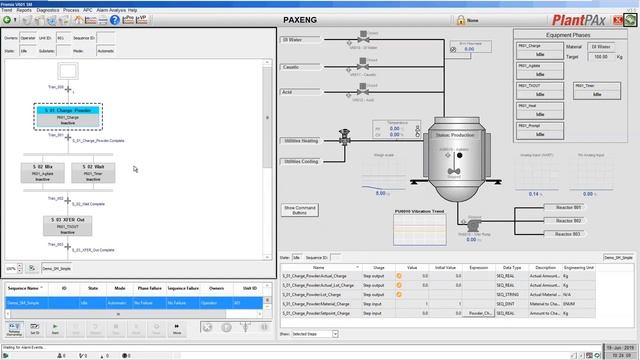Screen dimensions: 640x360
Task: Click the padlock security icon in header
Action: [461, 20]
